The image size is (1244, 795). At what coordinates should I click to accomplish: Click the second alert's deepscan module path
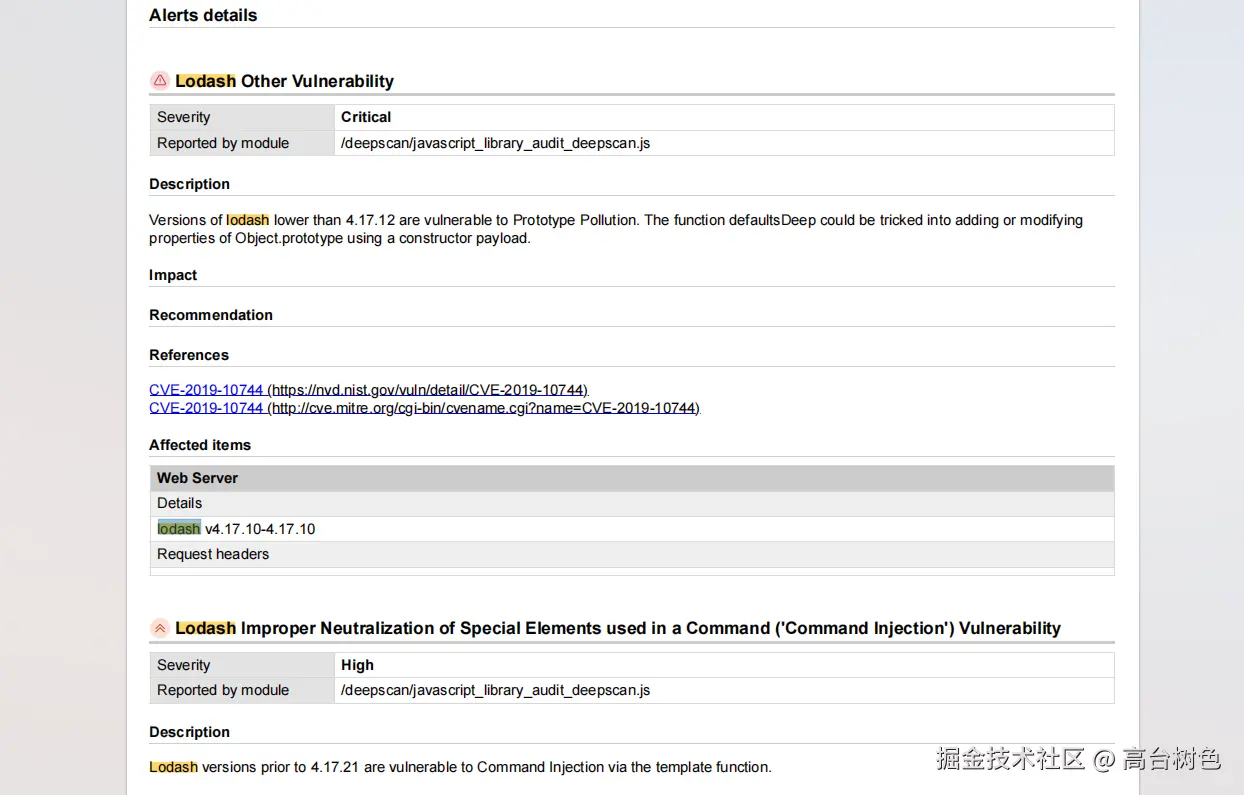tap(495, 690)
